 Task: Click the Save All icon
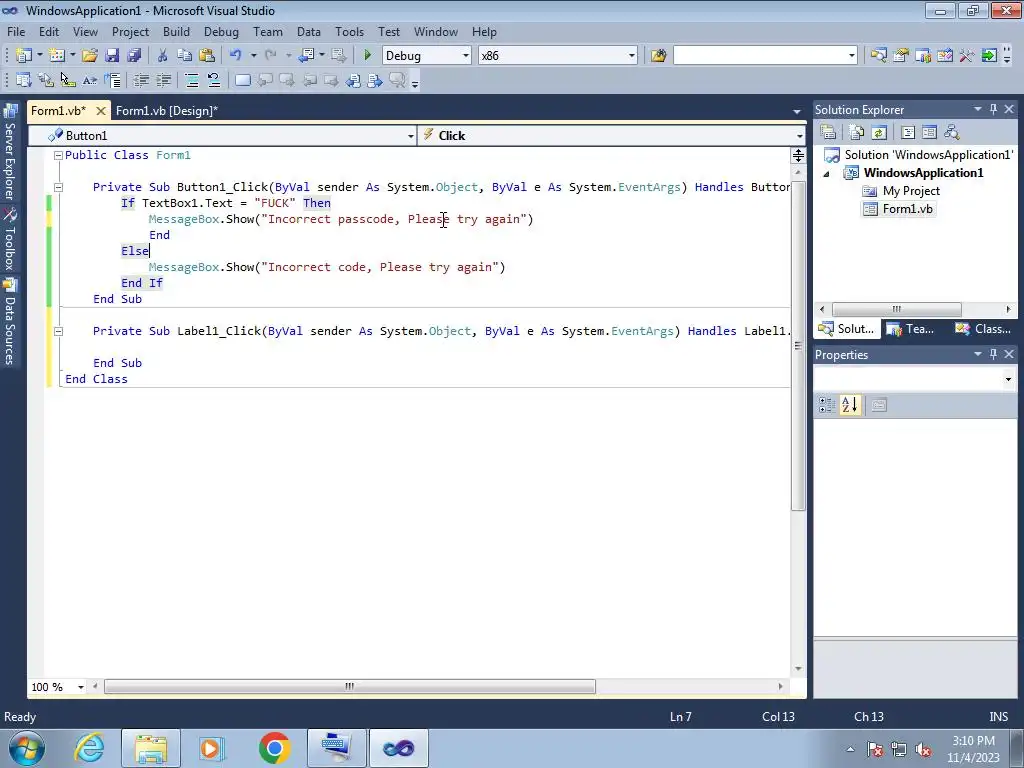click(134, 56)
